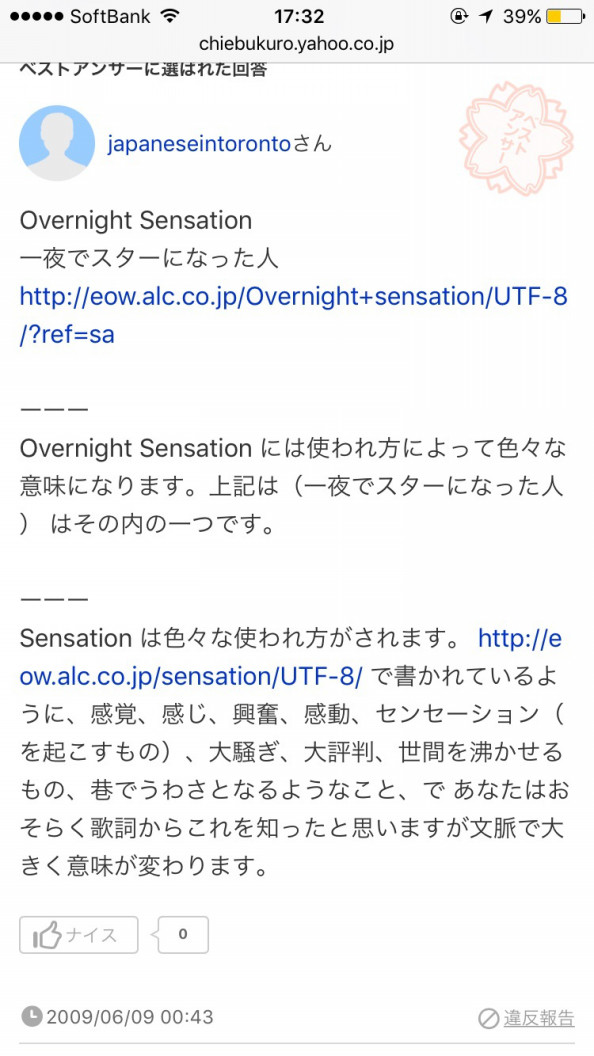Viewport: 594px width, 1056px height.
Task: Click the Overnight Sensation answer heading text
Action: pos(136,220)
